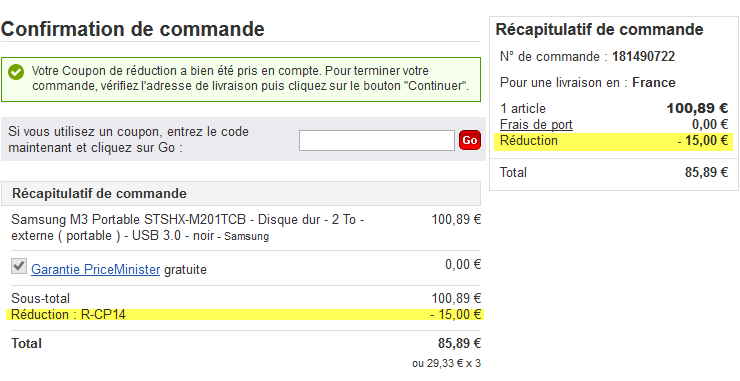Screen dimensions: 740x381
Task: Click the delivery country France text
Action: tap(654, 83)
